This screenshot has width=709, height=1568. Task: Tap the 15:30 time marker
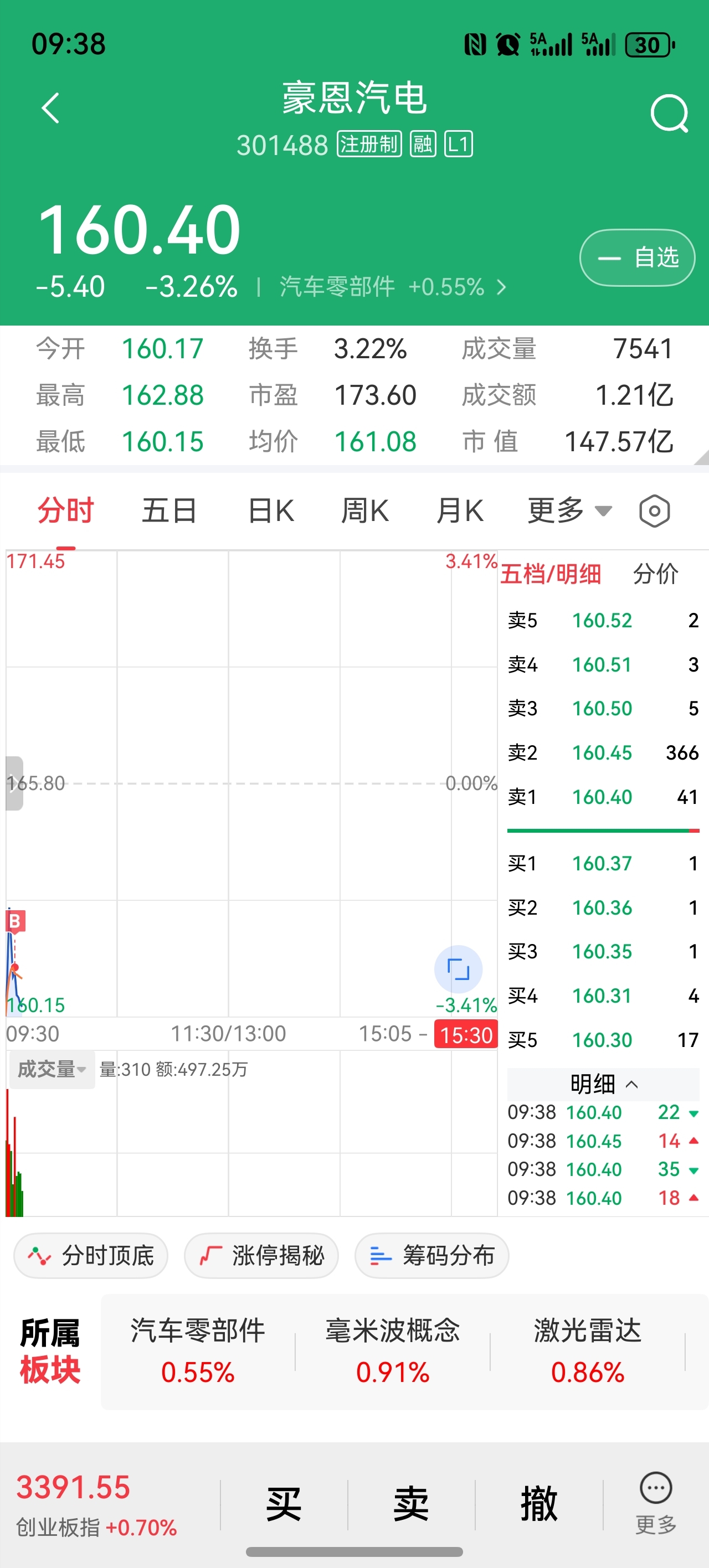(x=466, y=1035)
